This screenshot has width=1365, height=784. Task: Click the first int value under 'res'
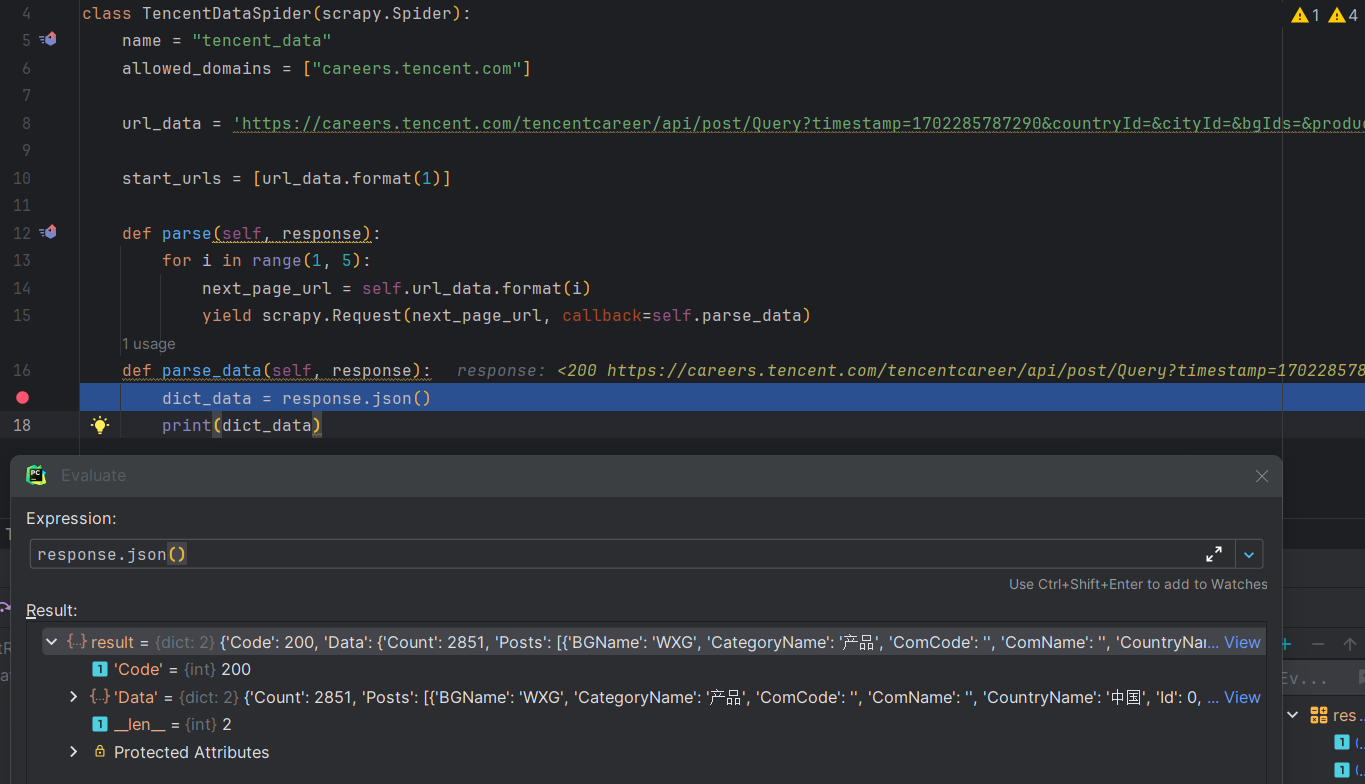1343,742
